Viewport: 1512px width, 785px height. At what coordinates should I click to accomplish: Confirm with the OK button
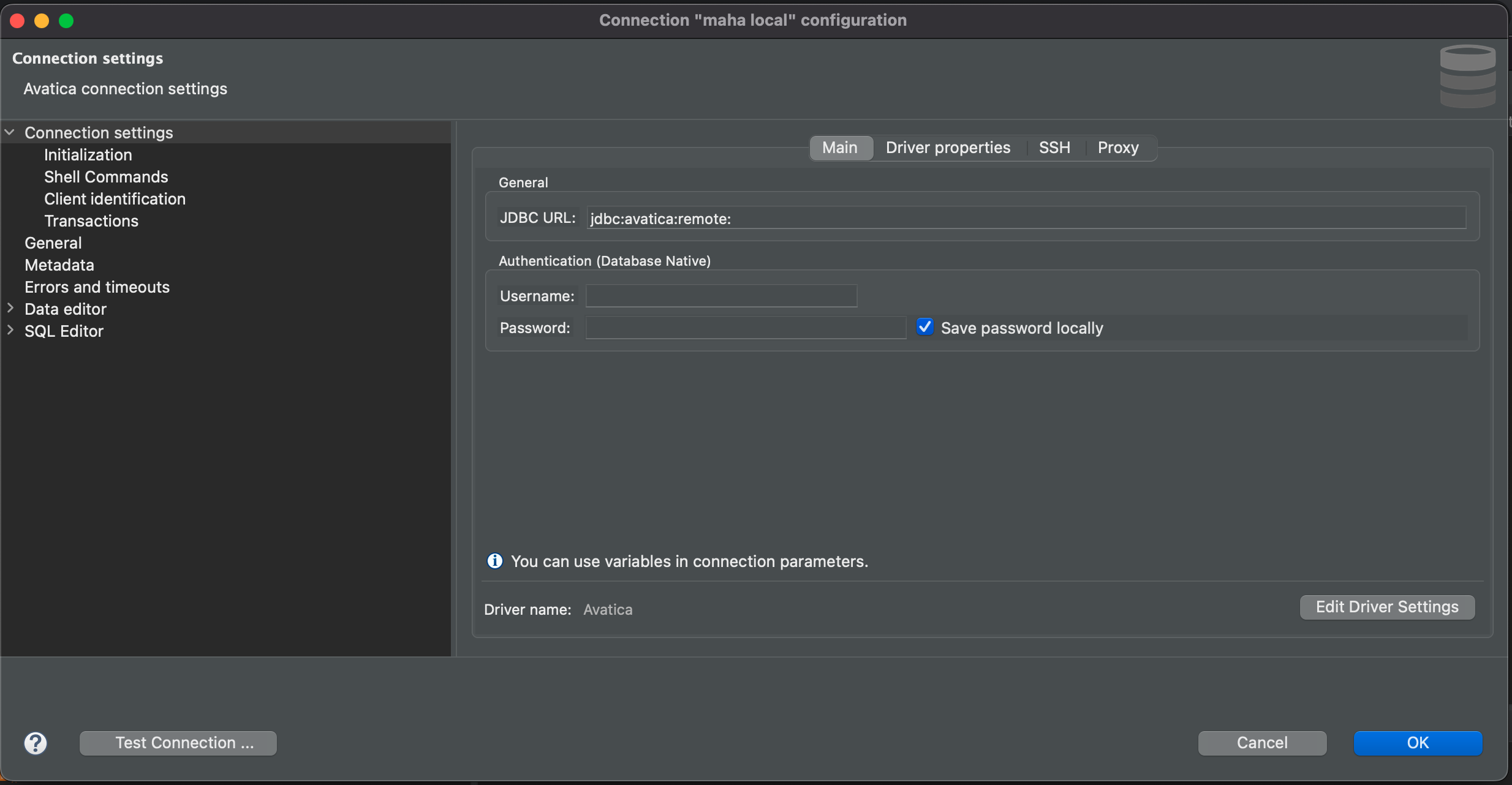[x=1418, y=743]
